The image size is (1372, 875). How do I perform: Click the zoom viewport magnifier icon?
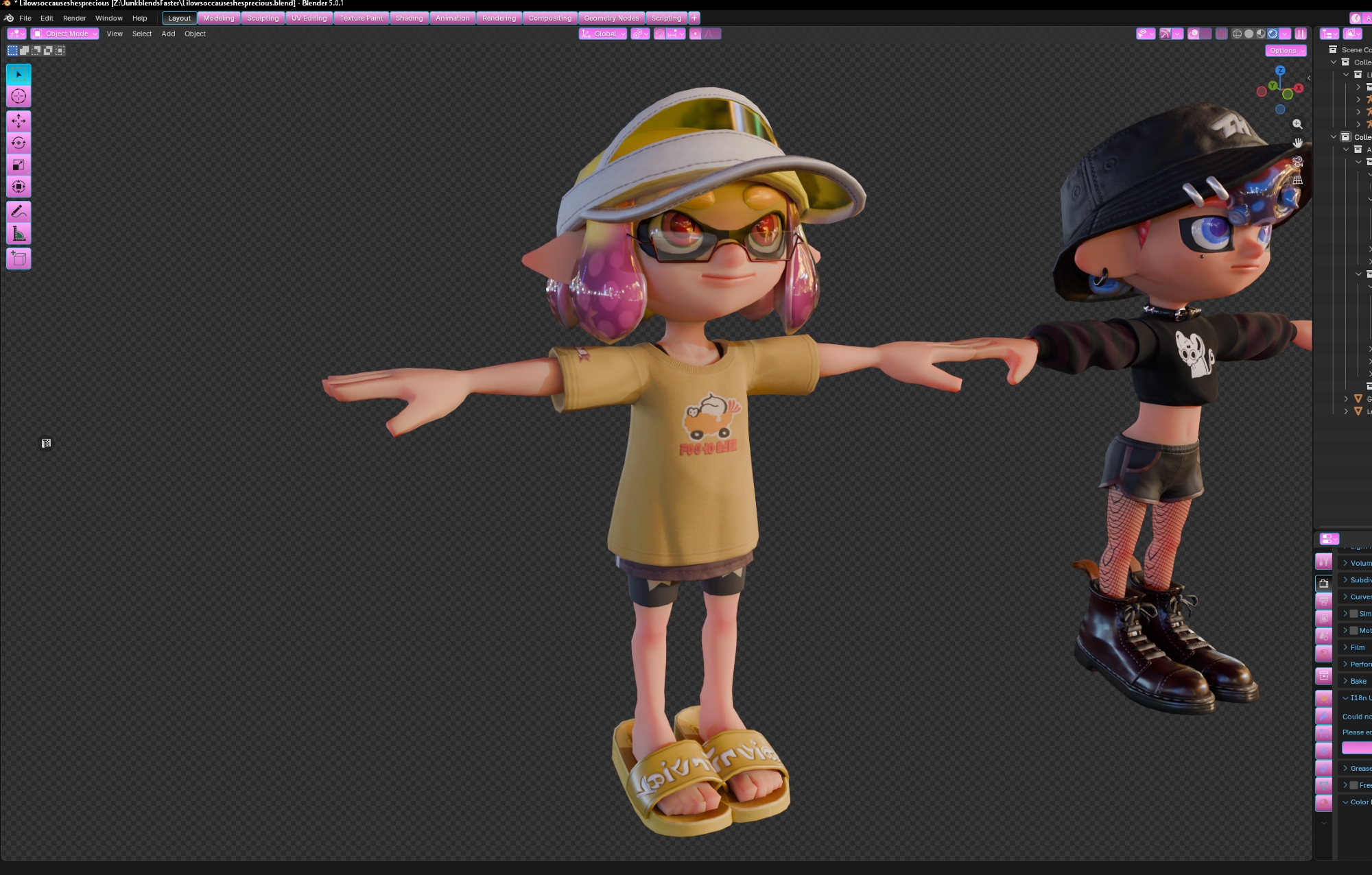pos(1297,124)
